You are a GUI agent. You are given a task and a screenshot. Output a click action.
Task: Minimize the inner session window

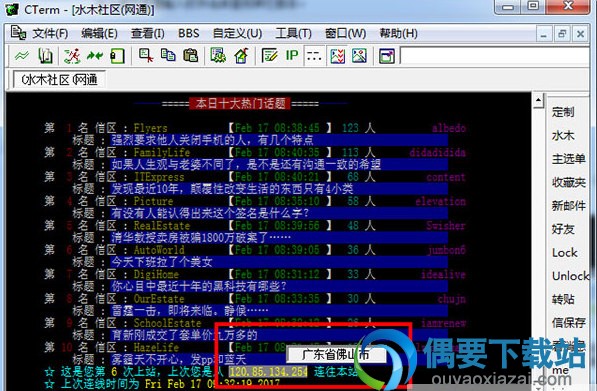pyautogui.click(x=544, y=34)
